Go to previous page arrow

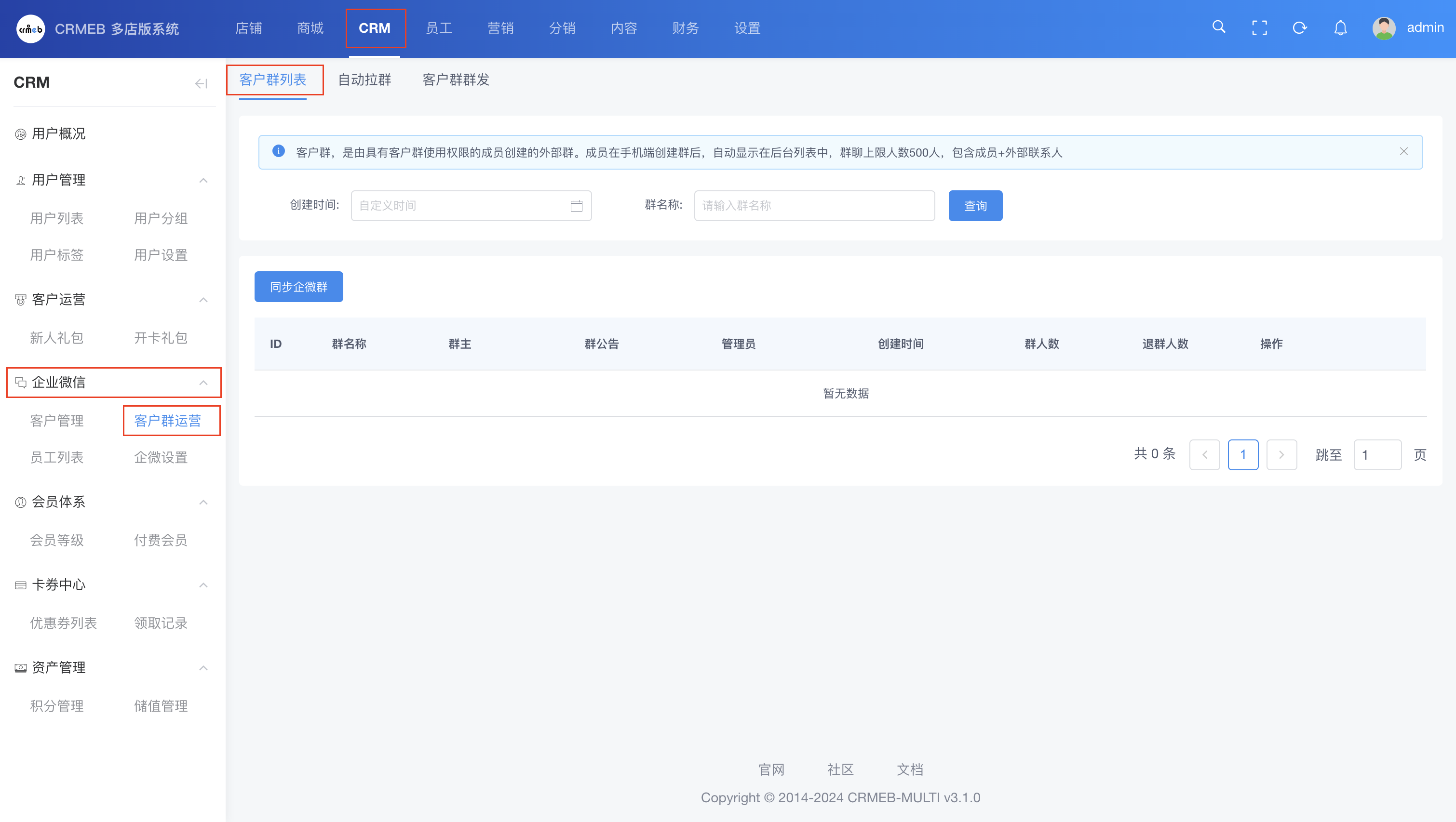pyautogui.click(x=1204, y=455)
